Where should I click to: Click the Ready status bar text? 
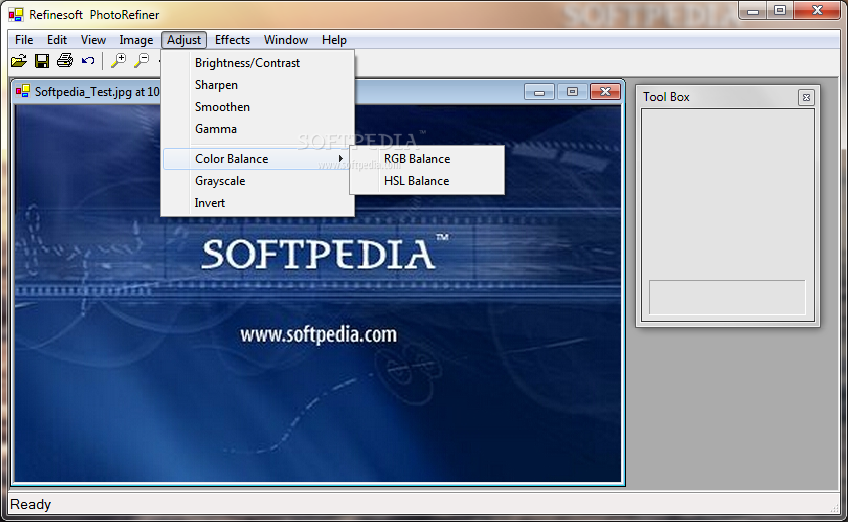coord(30,504)
